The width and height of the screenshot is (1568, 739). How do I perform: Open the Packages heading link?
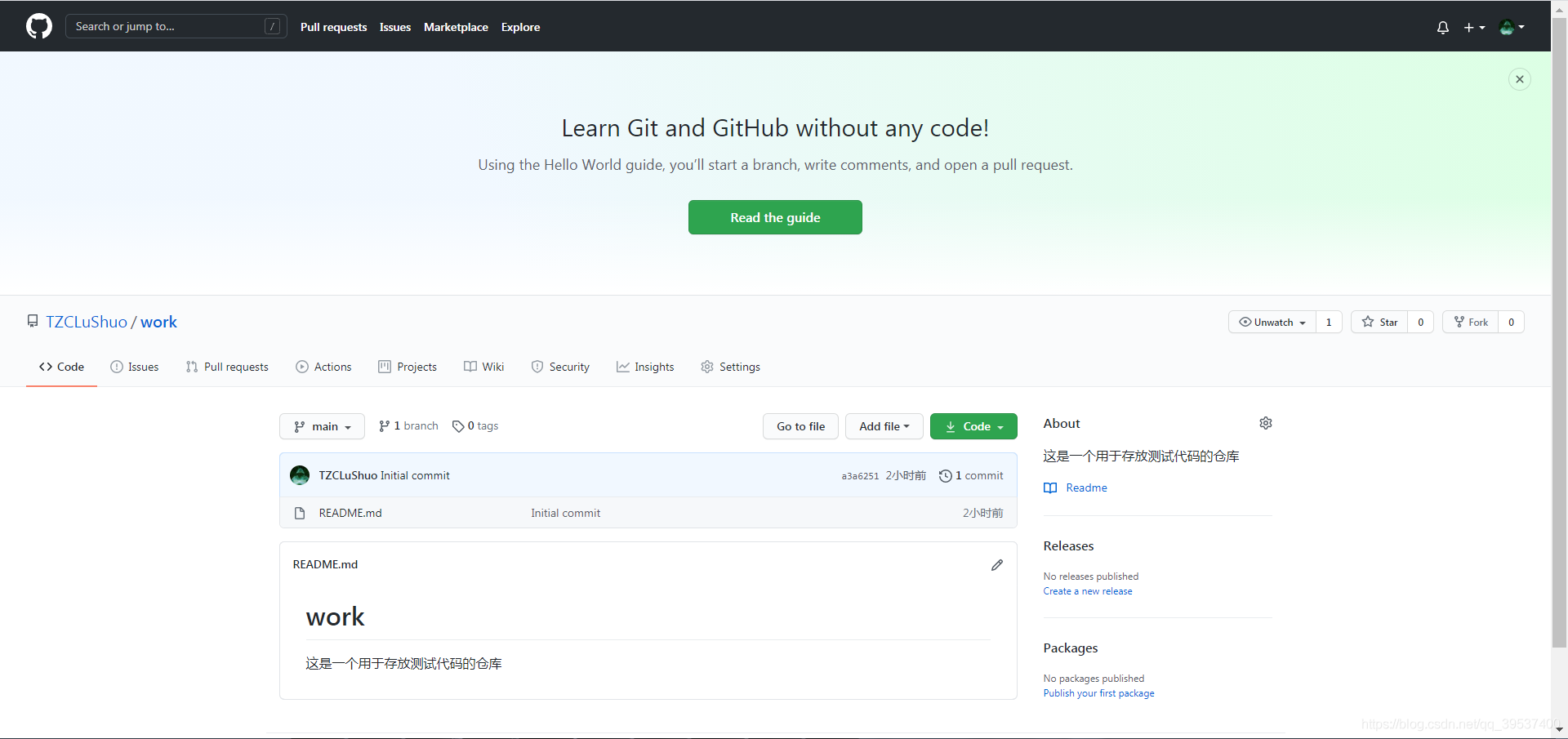(1071, 648)
